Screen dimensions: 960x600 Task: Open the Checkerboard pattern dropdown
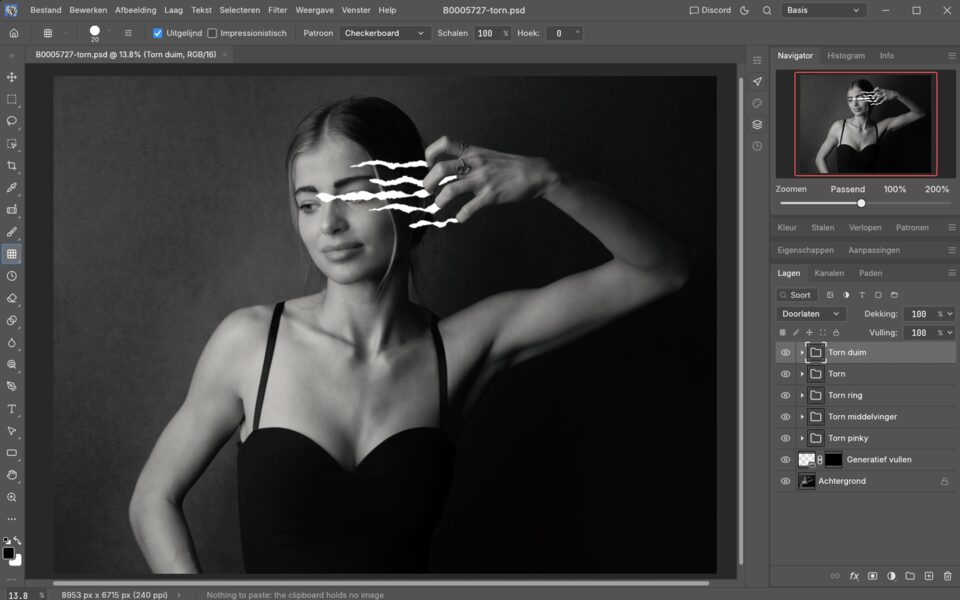coord(384,33)
